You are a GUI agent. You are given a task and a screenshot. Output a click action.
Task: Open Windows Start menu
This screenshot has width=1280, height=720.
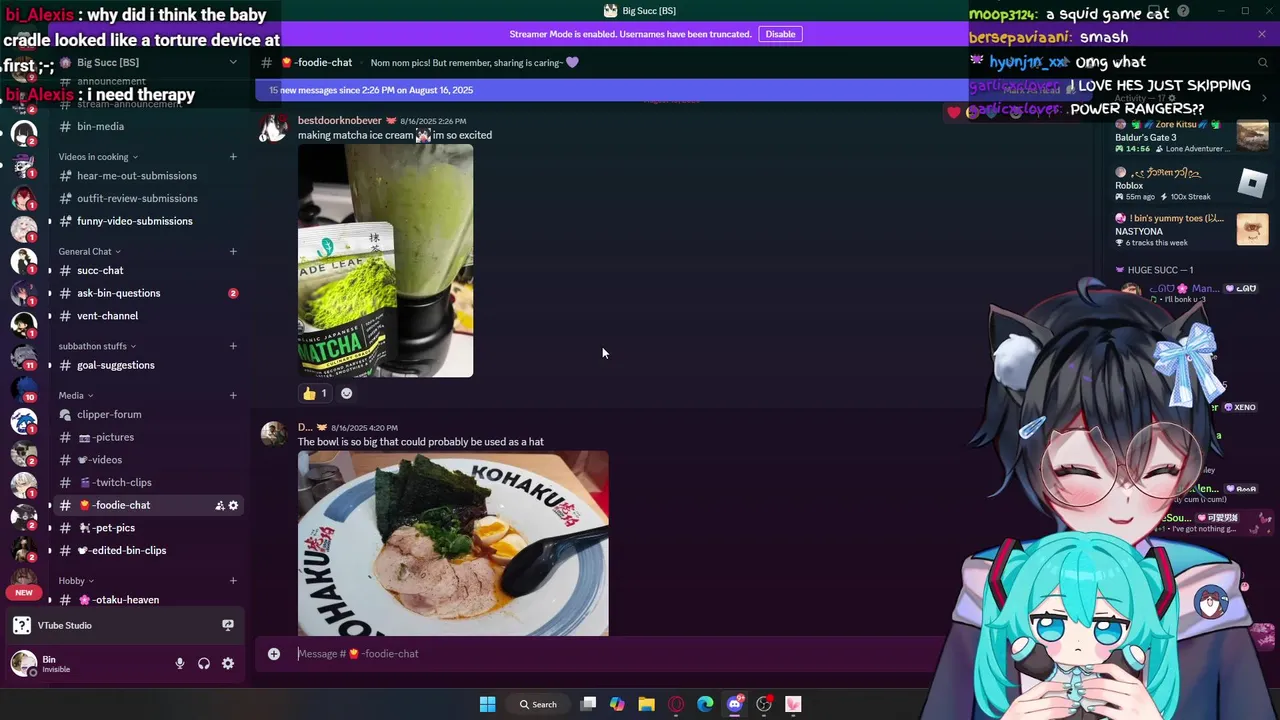487,704
